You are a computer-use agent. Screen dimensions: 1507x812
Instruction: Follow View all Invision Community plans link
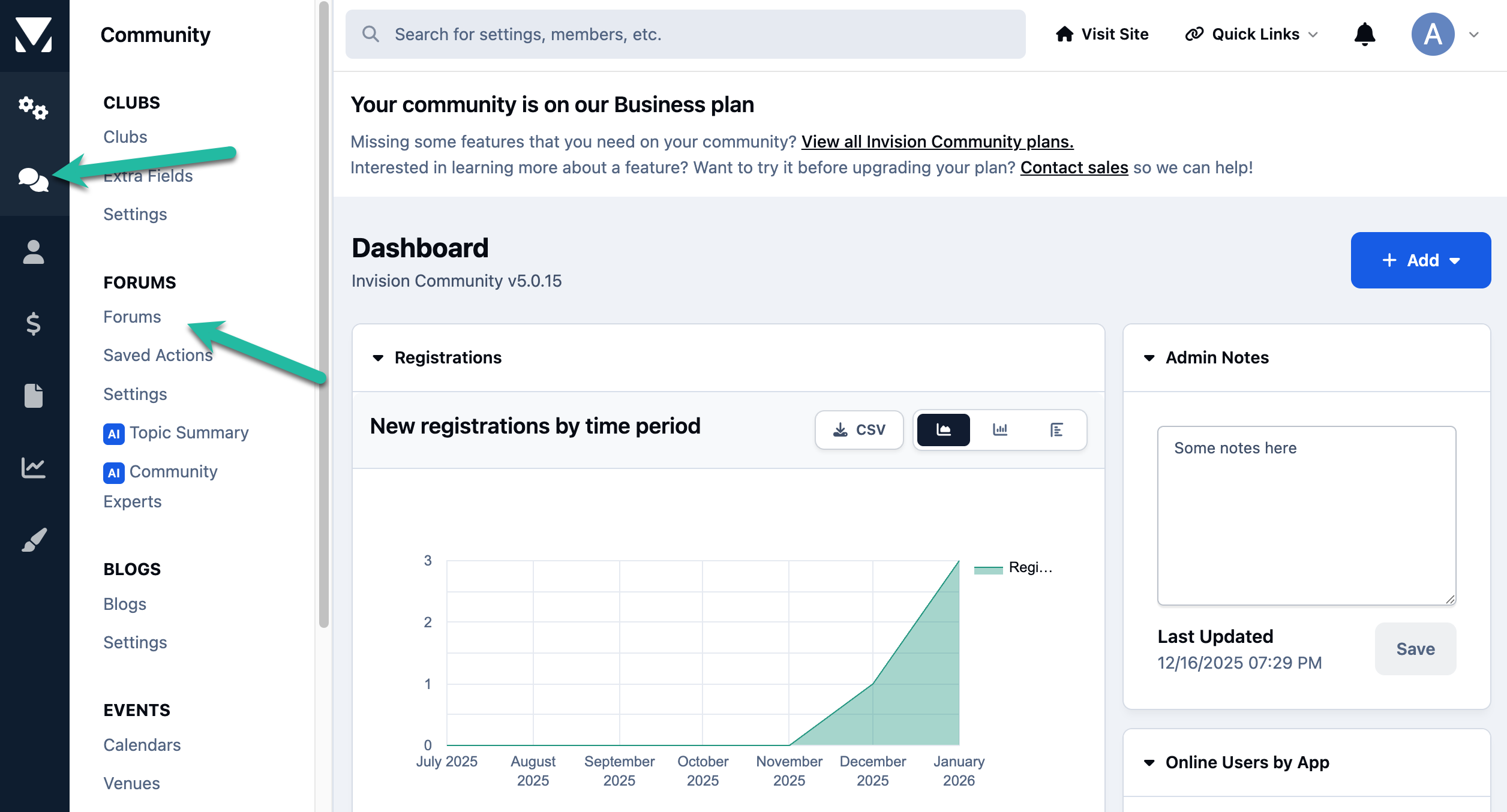coord(937,142)
